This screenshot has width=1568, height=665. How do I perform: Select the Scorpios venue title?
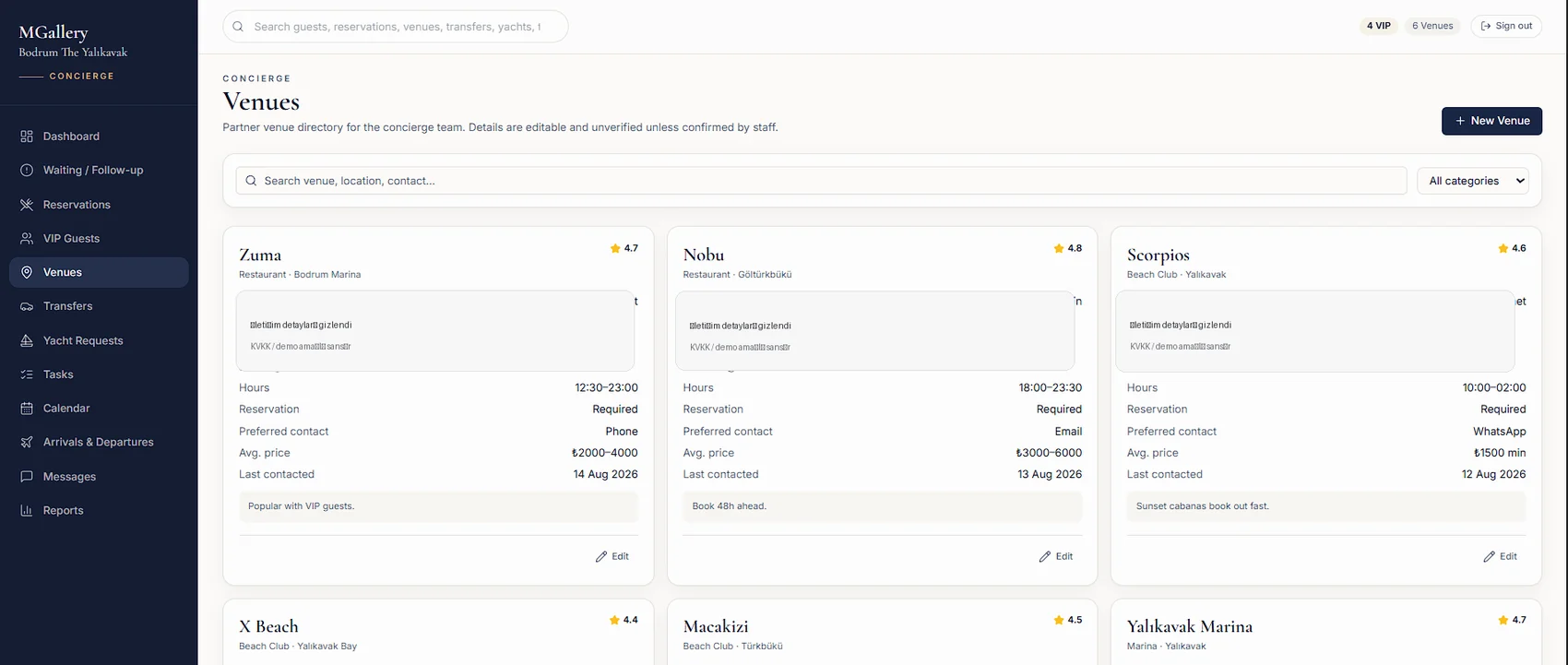(x=1158, y=255)
